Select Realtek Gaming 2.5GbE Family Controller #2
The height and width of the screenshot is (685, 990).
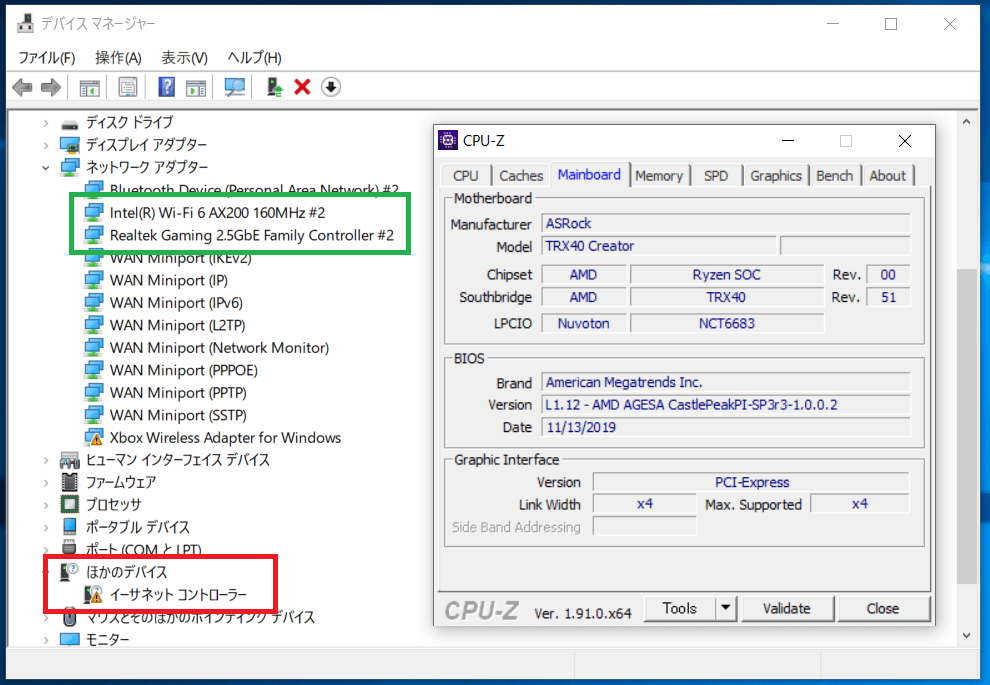coord(251,235)
